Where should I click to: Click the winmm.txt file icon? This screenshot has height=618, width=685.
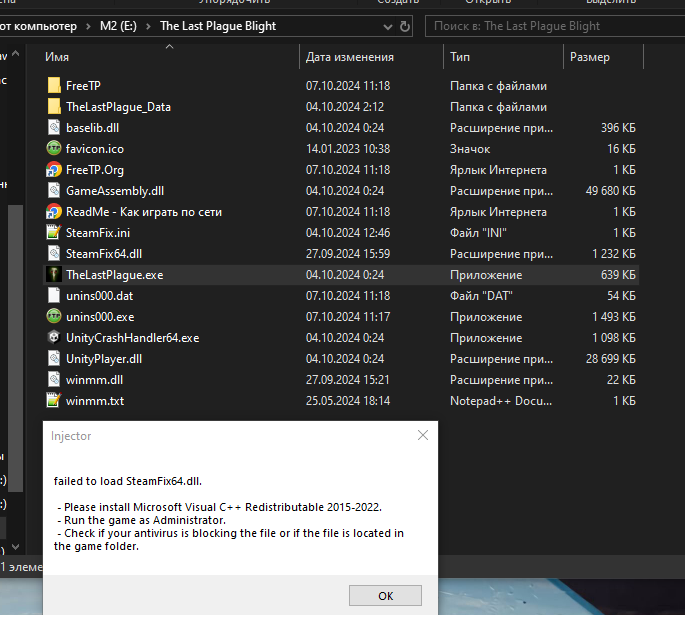(54, 400)
